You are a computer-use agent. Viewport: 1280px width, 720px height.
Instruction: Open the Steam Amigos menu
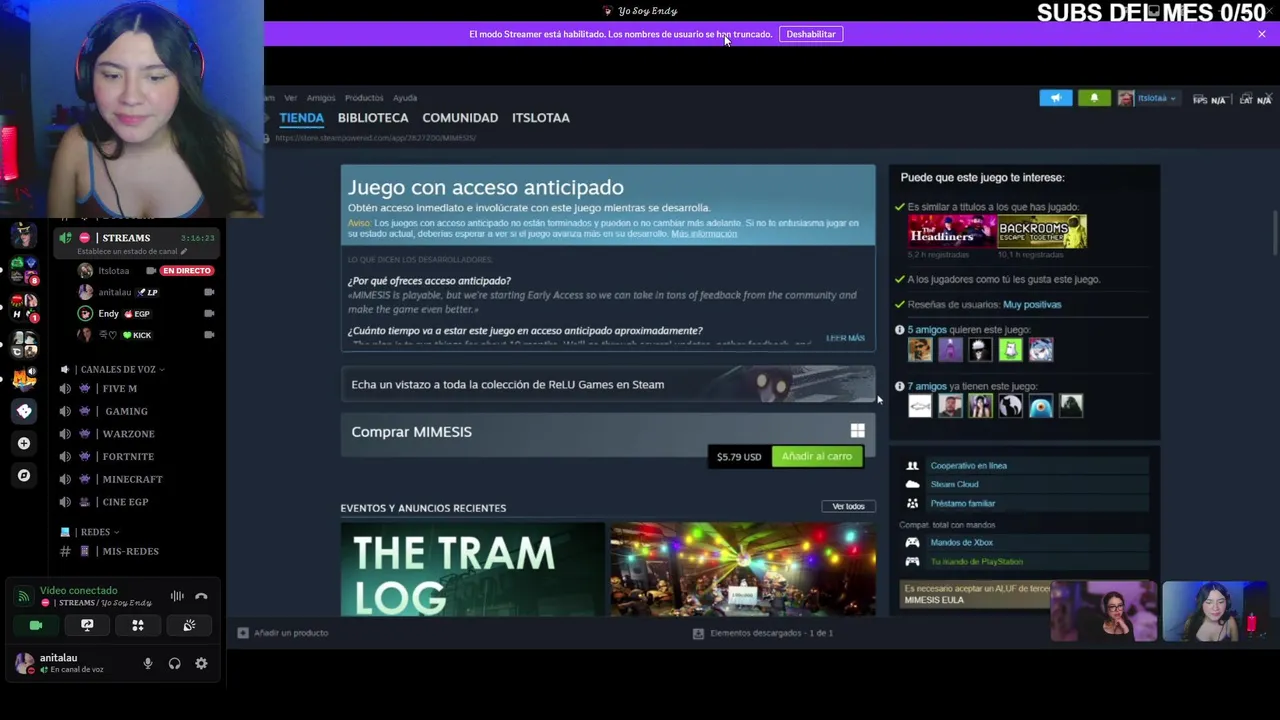(x=321, y=98)
